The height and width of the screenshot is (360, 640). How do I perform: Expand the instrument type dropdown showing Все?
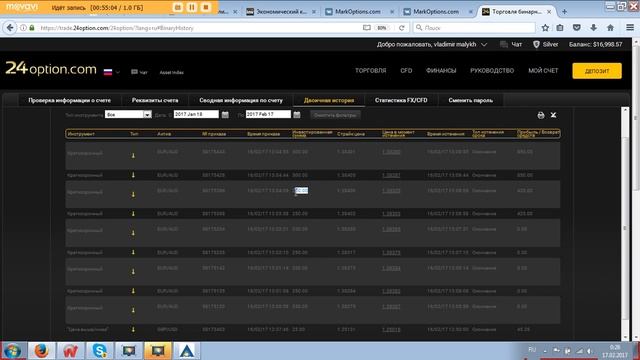[128, 115]
